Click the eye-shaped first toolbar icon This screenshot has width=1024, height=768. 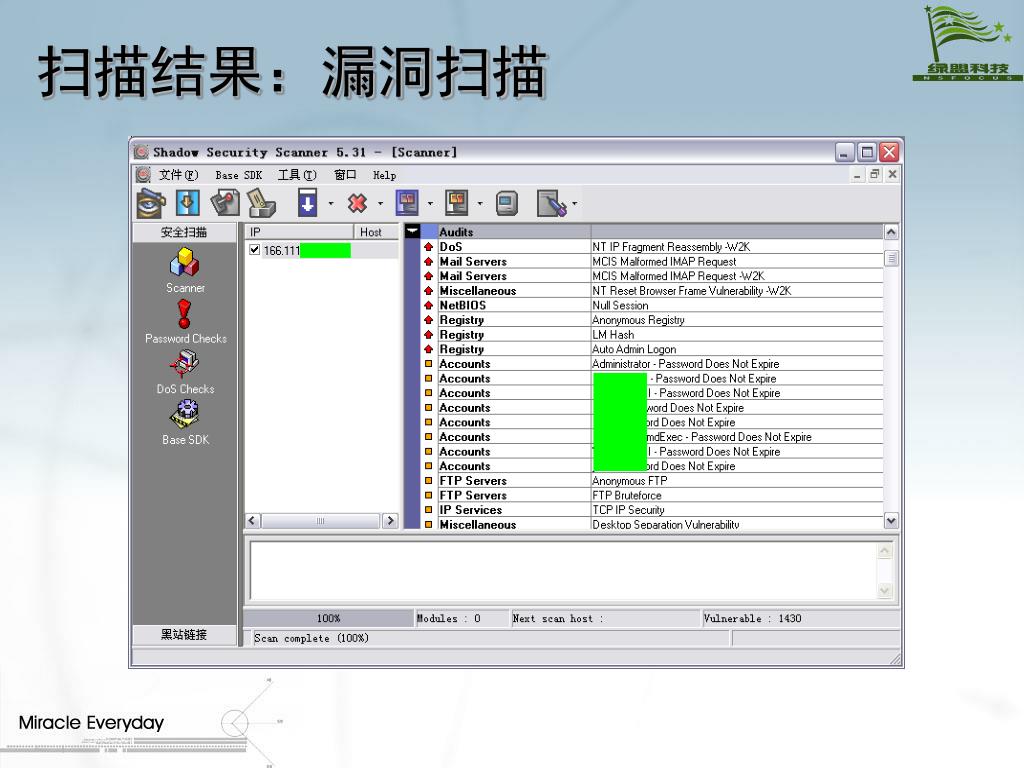pyautogui.click(x=151, y=203)
